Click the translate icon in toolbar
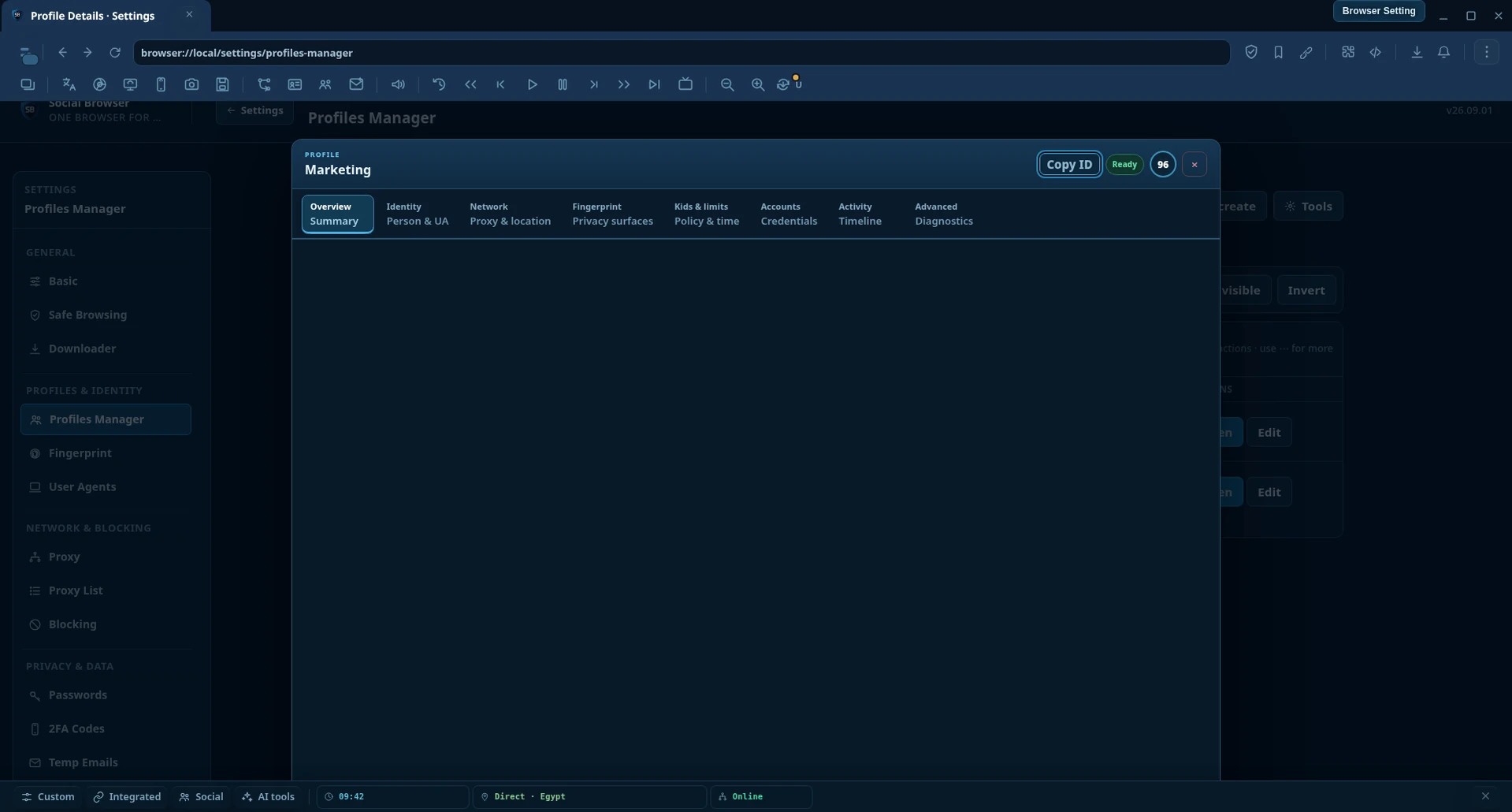 (x=69, y=84)
